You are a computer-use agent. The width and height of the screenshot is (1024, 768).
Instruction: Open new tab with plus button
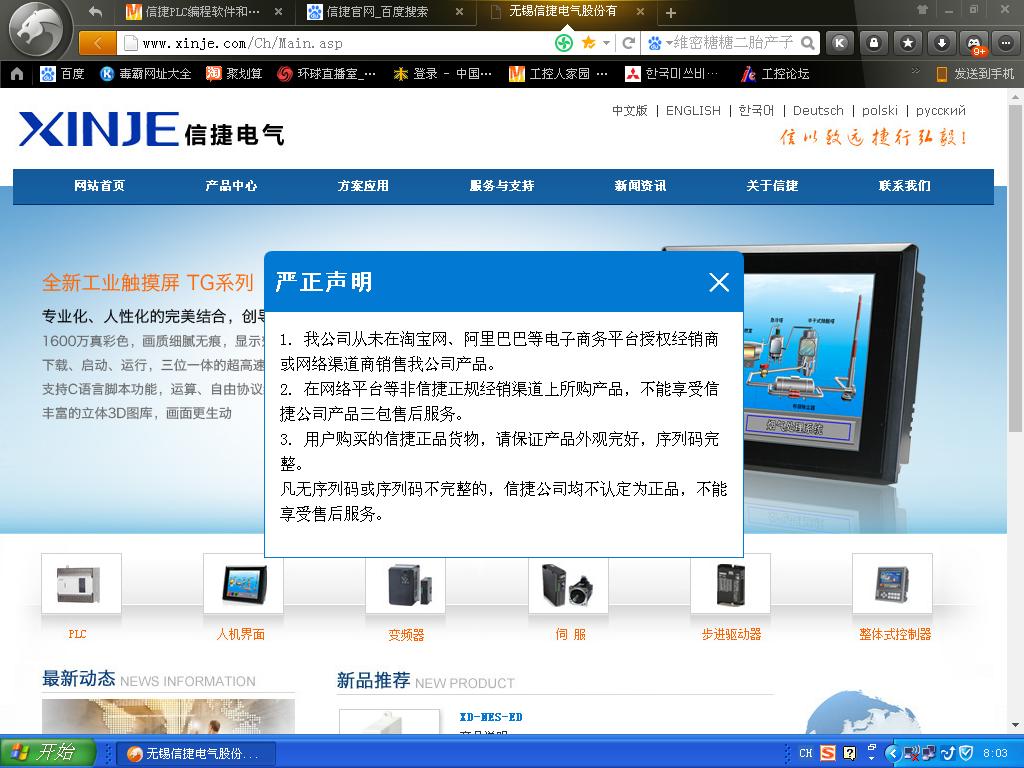coord(671,13)
